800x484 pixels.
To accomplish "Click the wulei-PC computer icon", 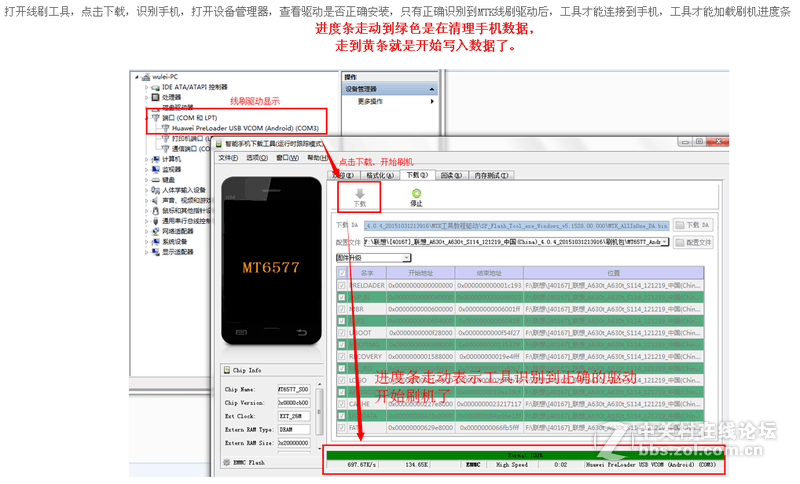I will pyautogui.click(x=145, y=77).
